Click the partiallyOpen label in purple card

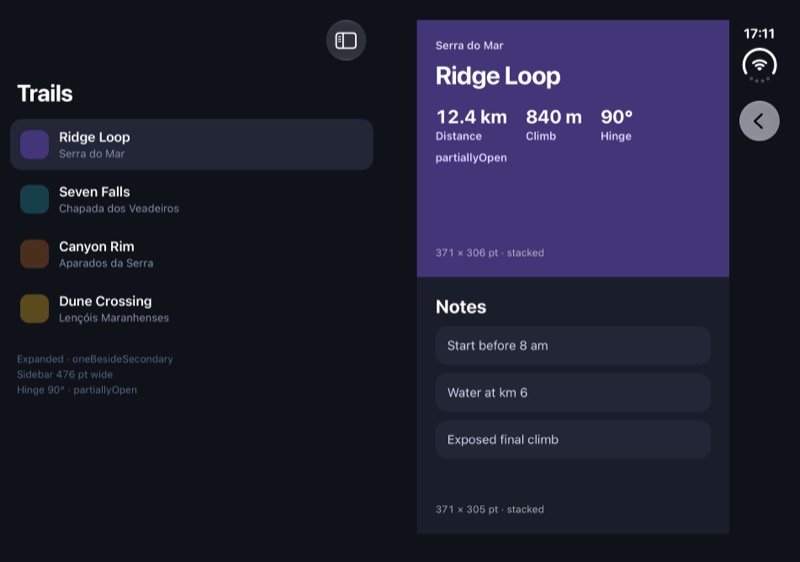pyautogui.click(x=471, y=158)
